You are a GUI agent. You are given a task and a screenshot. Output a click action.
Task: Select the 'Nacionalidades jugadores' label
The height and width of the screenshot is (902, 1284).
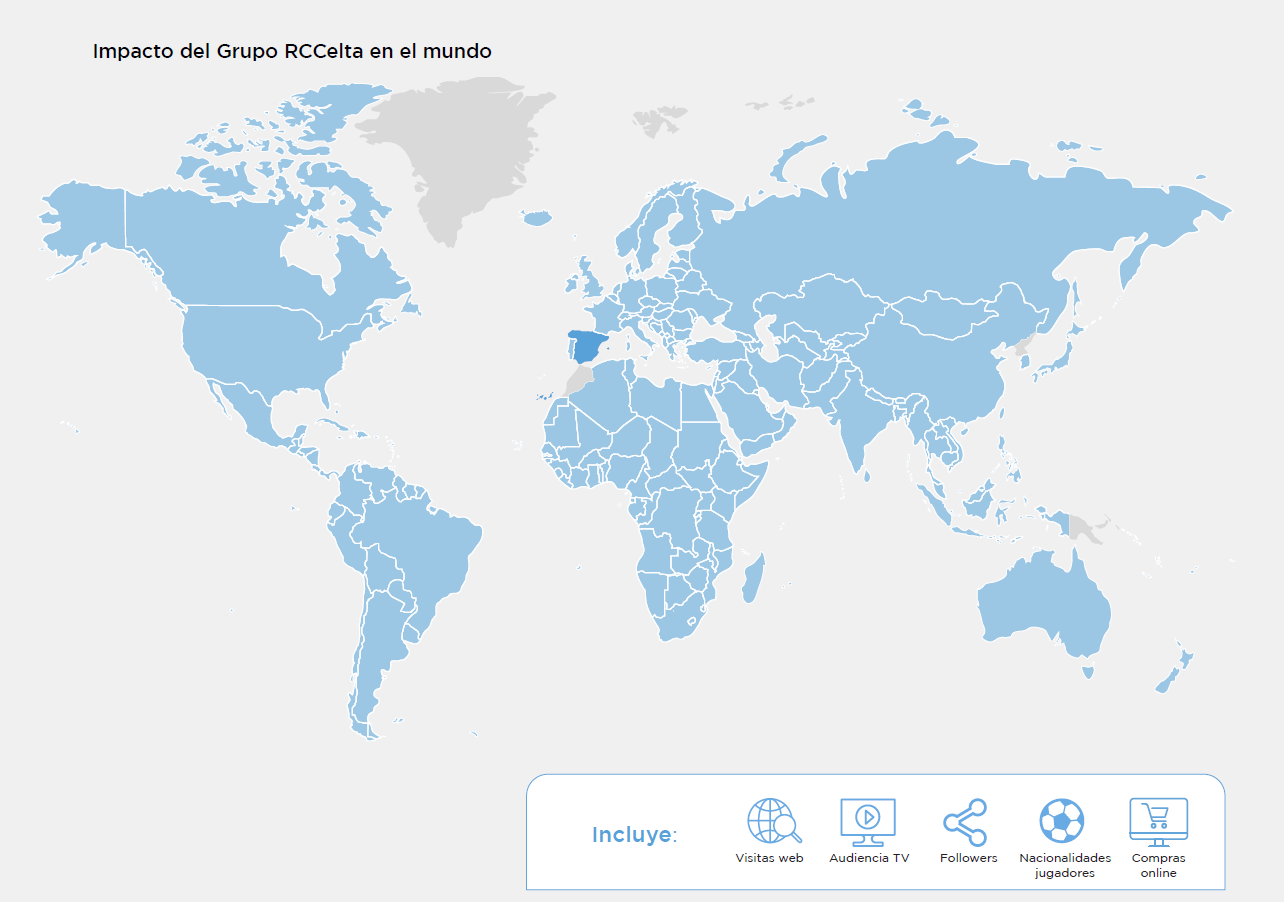(1065, 865)
